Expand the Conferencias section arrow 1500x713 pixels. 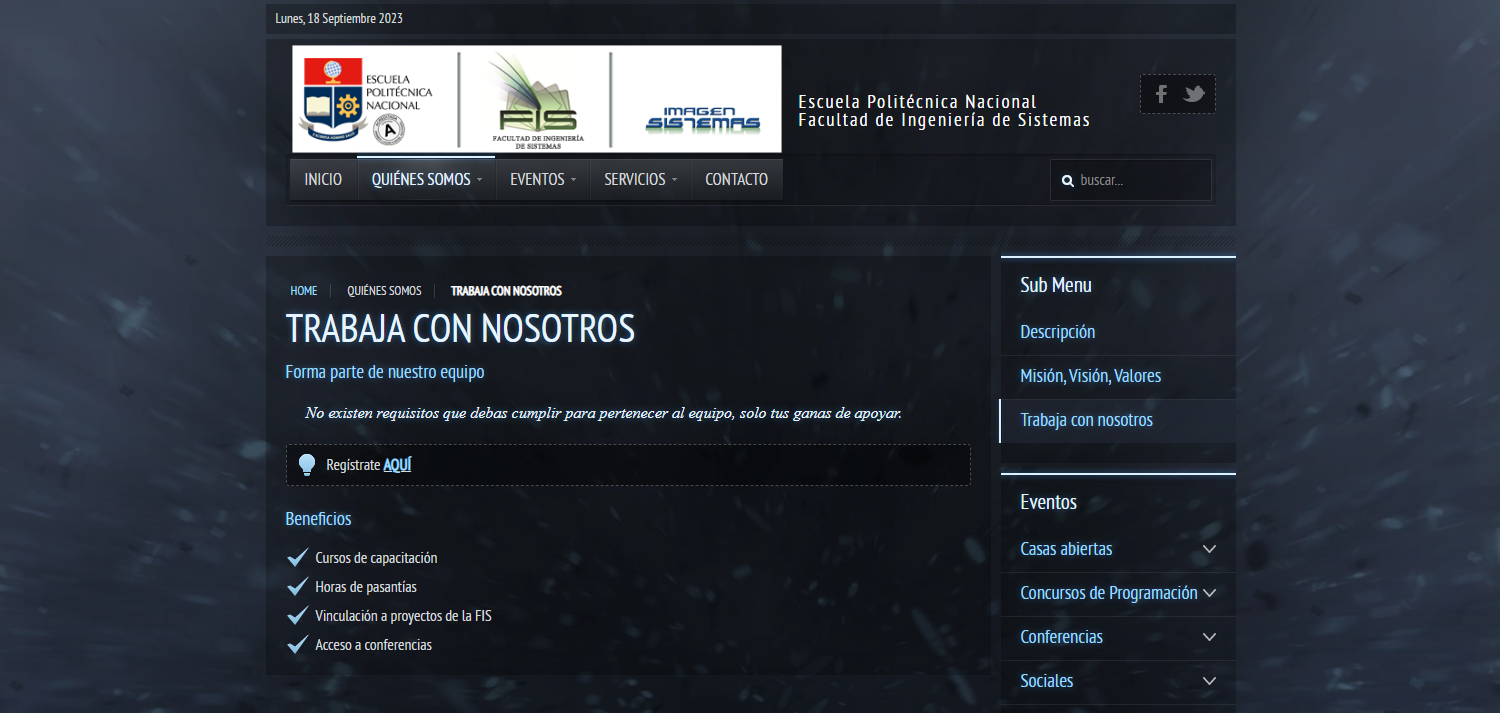(x=1209, y=637)
